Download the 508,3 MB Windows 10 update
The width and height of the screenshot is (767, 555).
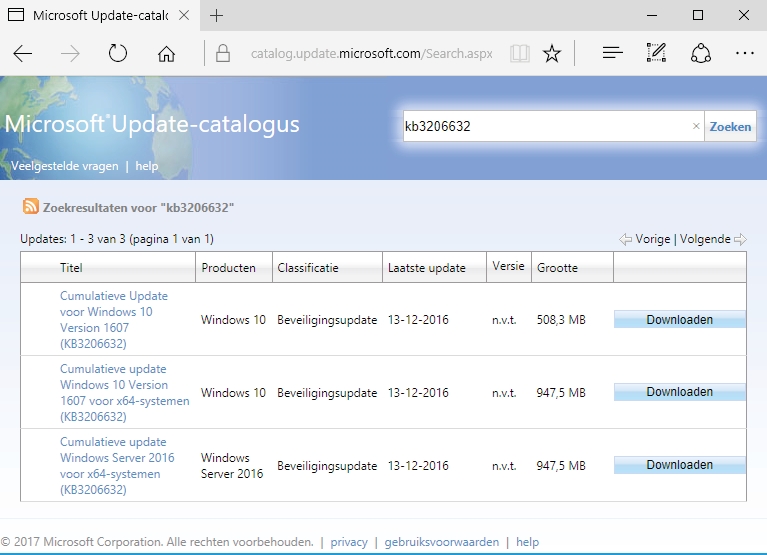click(x=679, y=320)
